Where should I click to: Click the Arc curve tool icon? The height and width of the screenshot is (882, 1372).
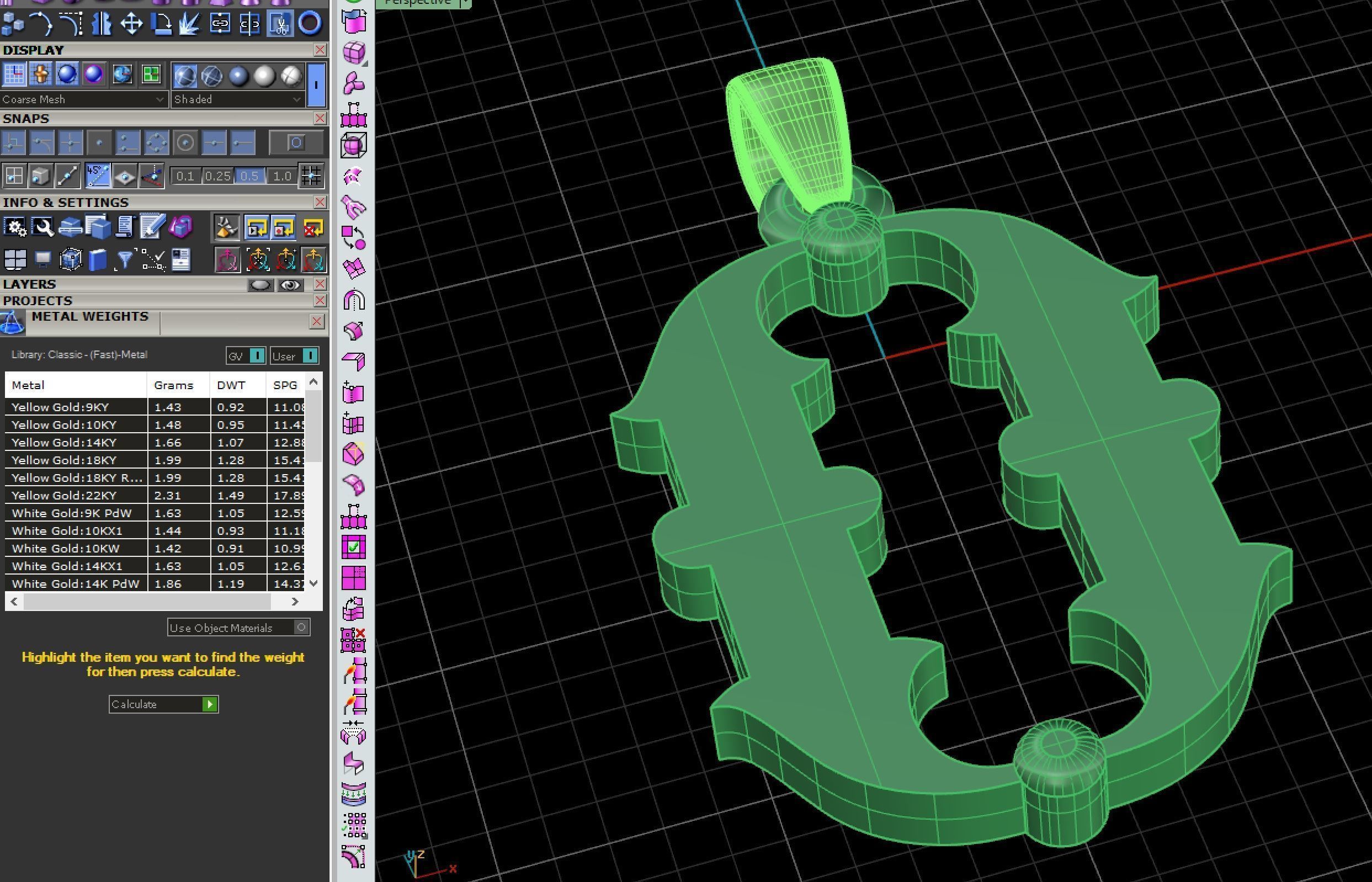coord(42,24)
